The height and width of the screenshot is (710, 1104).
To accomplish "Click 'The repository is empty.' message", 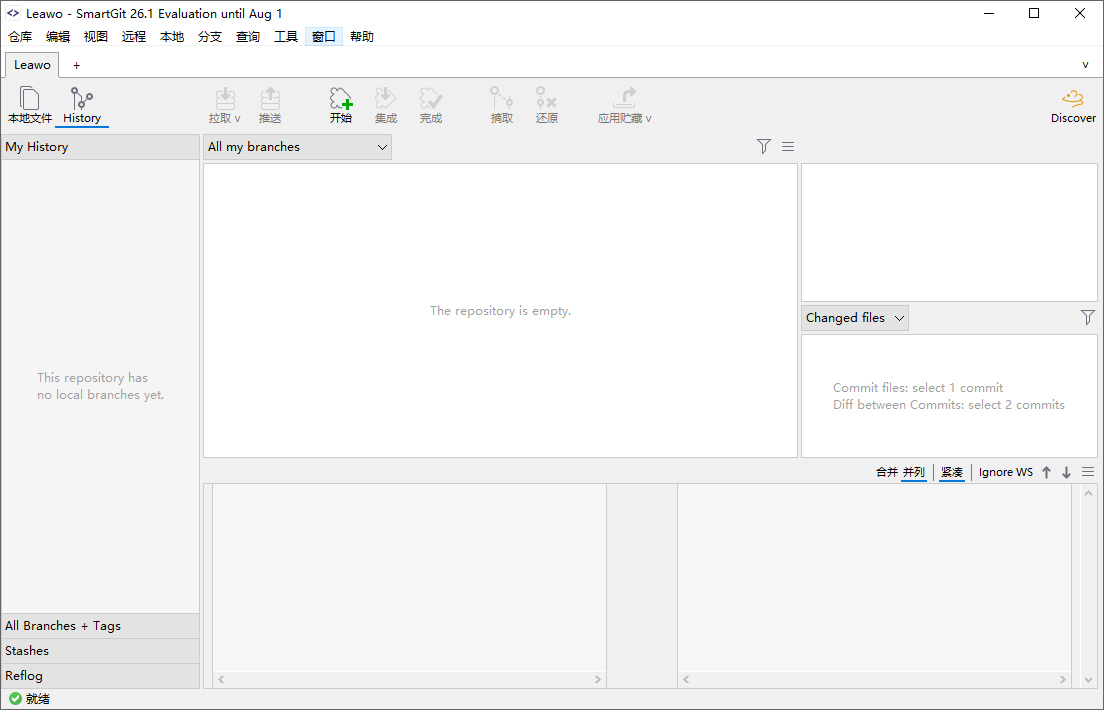I will tap(501, 311).
